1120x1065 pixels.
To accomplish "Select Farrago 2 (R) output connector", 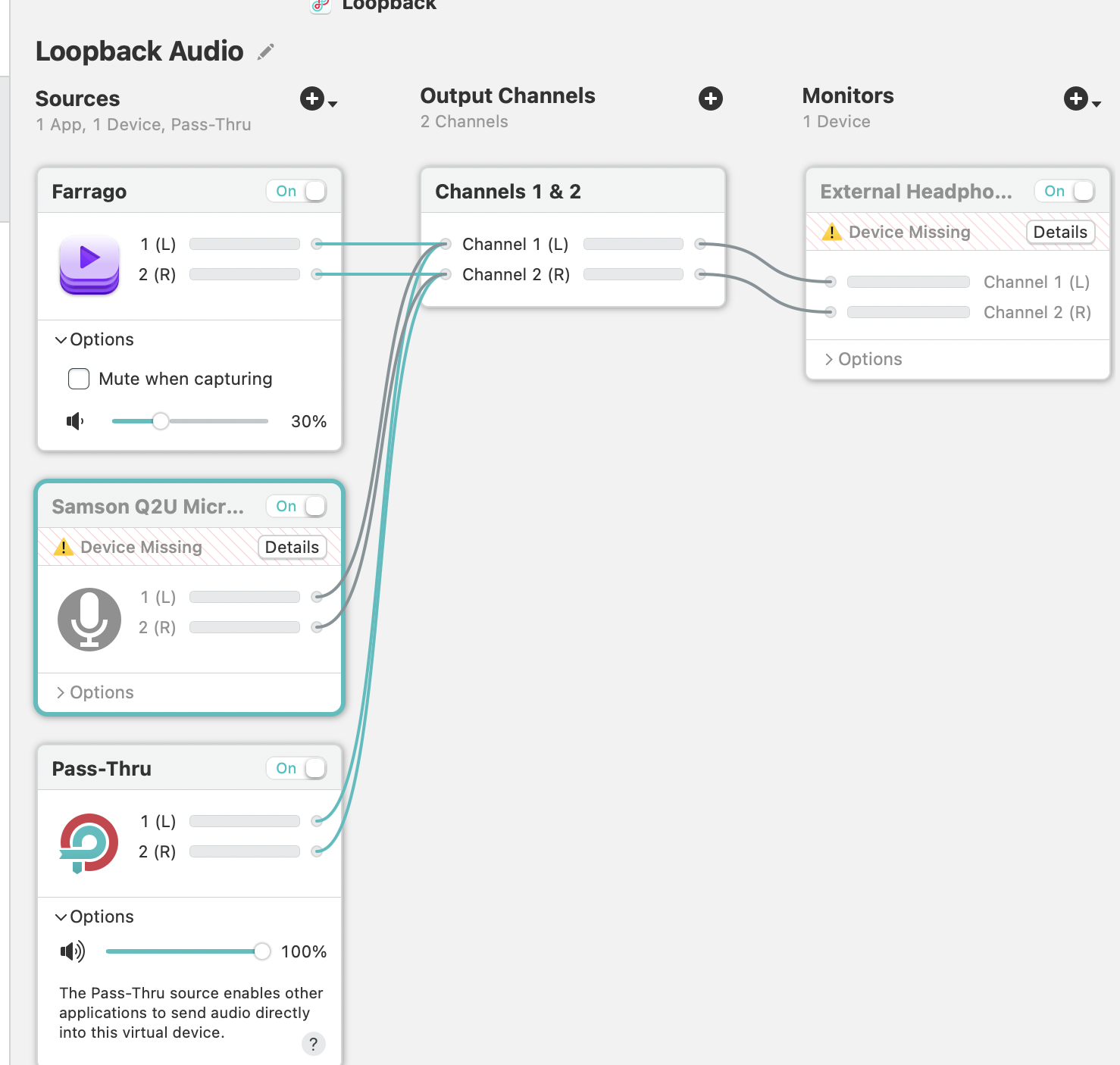I will point(318,274).
